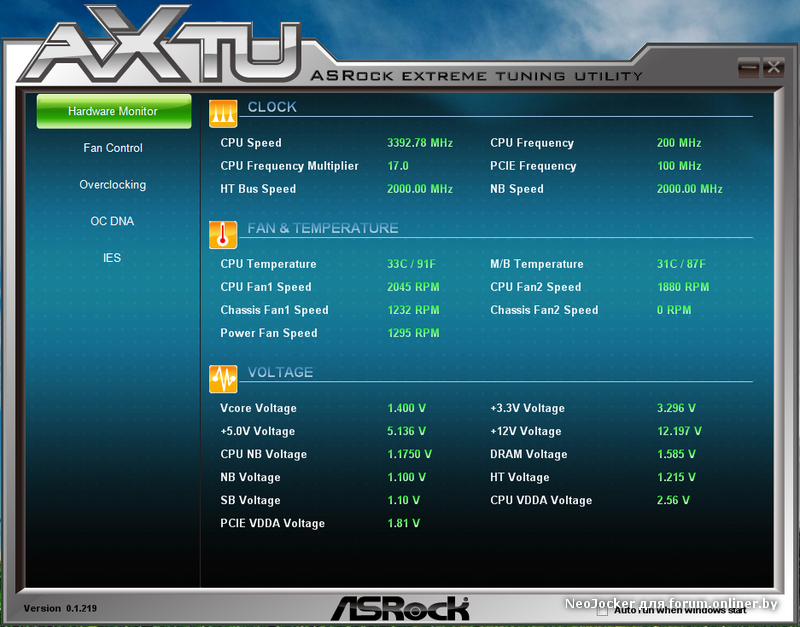This screenshot has height=627, width=800.
Task: Click CPU Frequency value 200 MHz
Action: pos(679,143)
